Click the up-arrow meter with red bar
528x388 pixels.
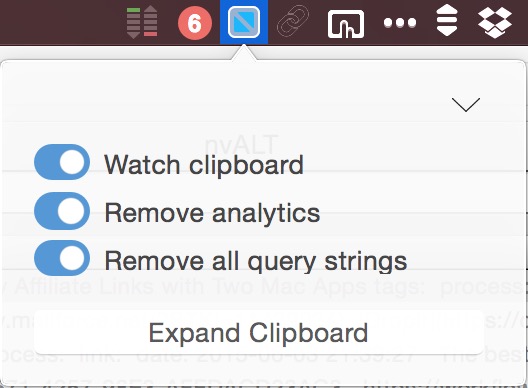[x=151, y=21]
